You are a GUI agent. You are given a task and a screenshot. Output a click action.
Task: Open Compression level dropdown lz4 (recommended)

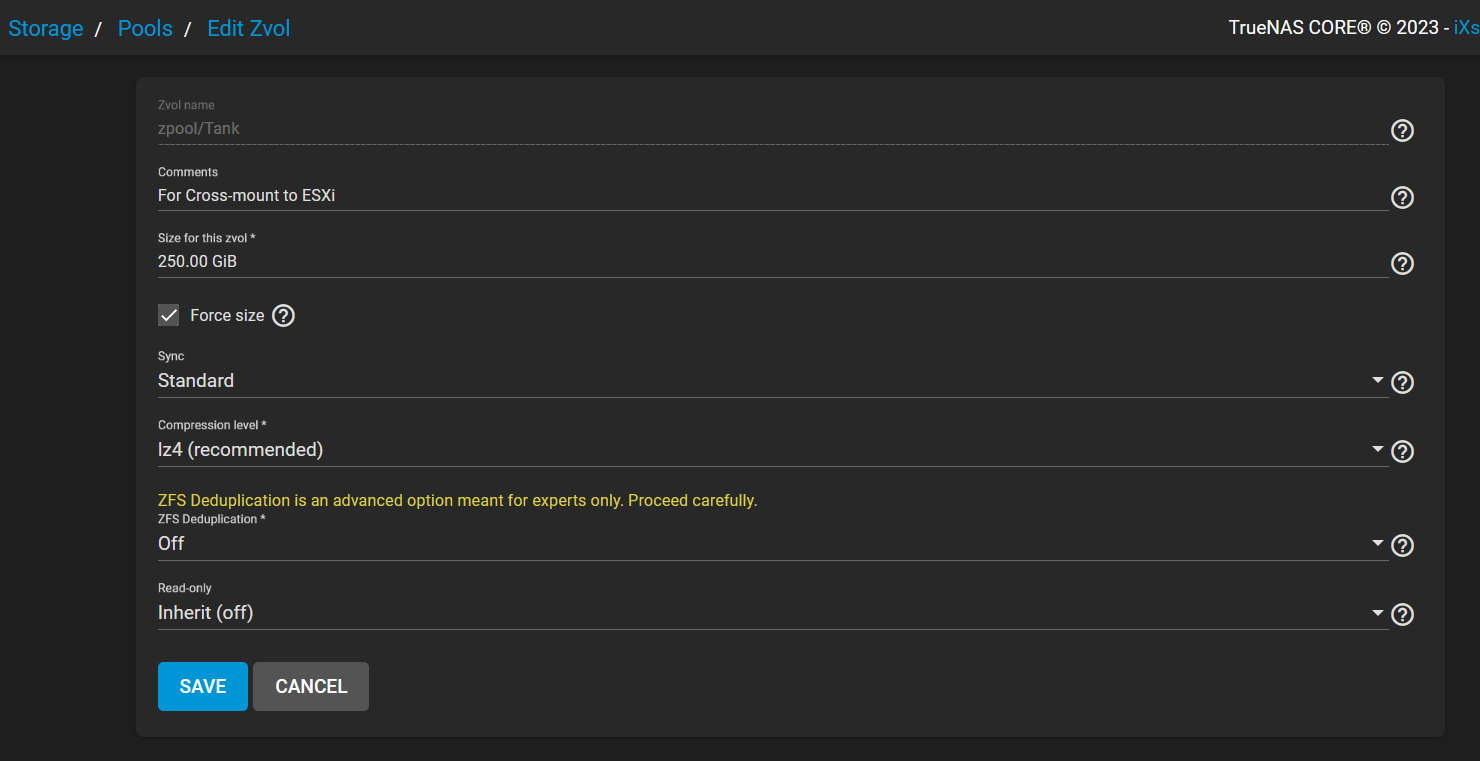(x=772, y=450)
